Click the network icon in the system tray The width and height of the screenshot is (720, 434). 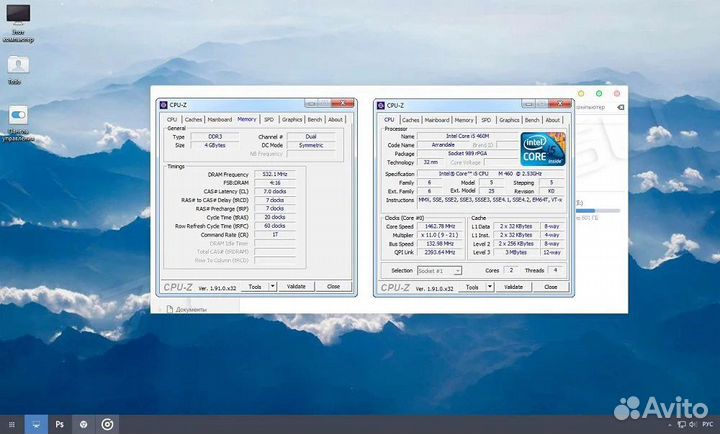point(682,424)
